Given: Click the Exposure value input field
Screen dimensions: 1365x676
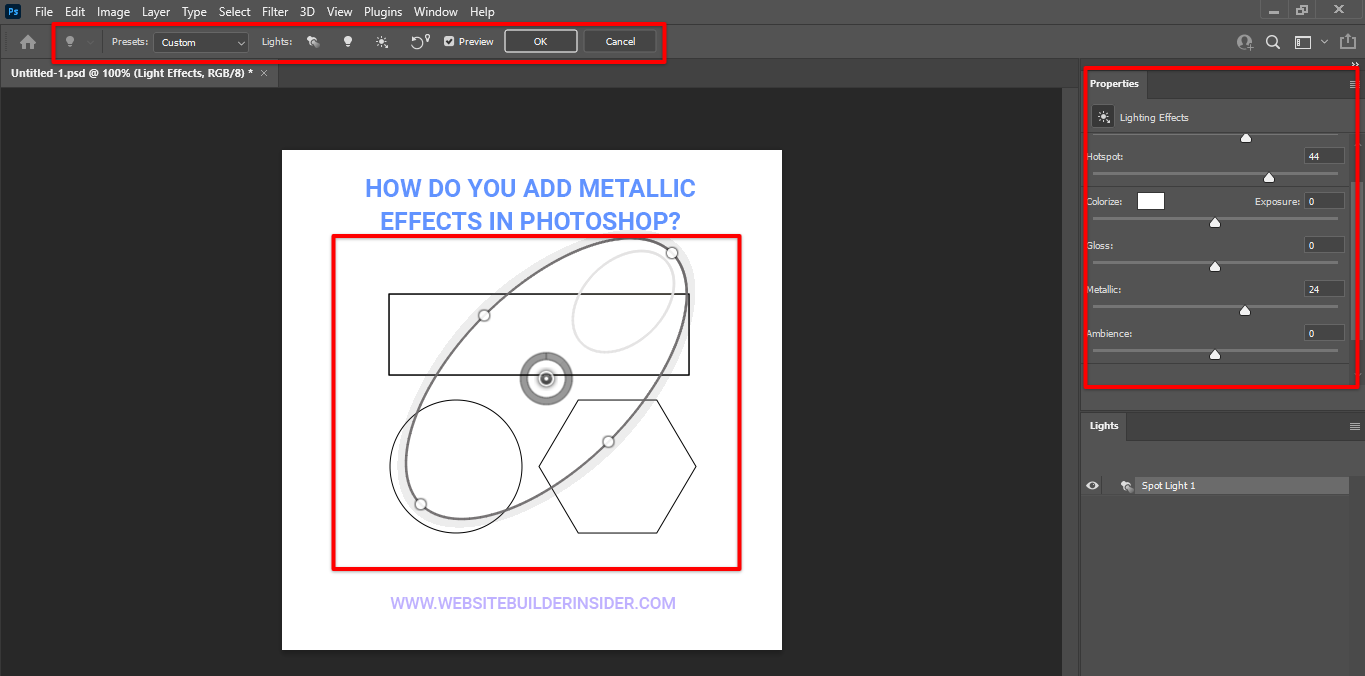Looking at the screenshot, I should click(x=1324, y=200).
